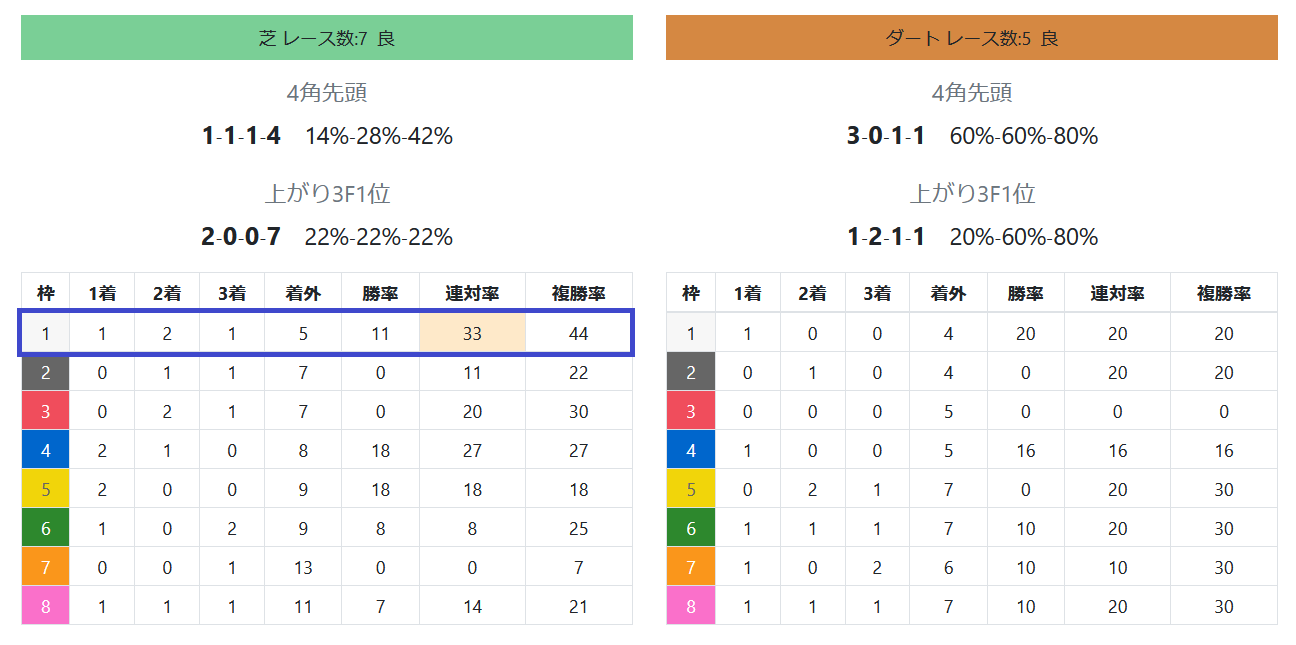Click the 枠 1 cell in highlighted turf row
This screenshot has width=1296, height=645.
(x=46, y=333)
